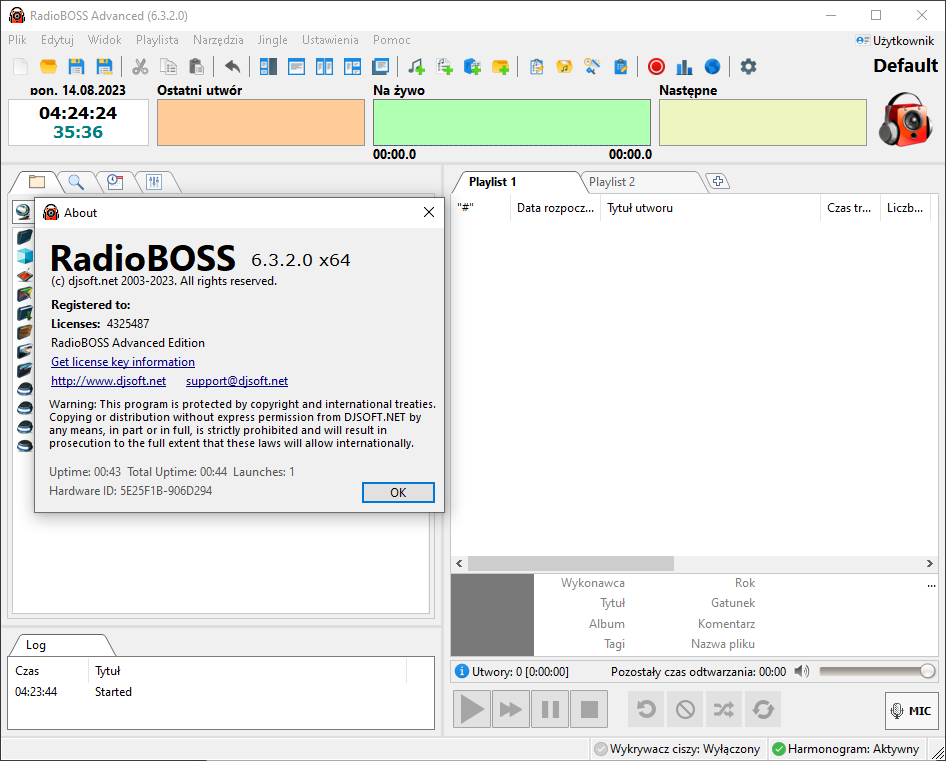This screenshot has height=761, width=946.
Task: Click the Get license key information link
Action: coord(123,361)
